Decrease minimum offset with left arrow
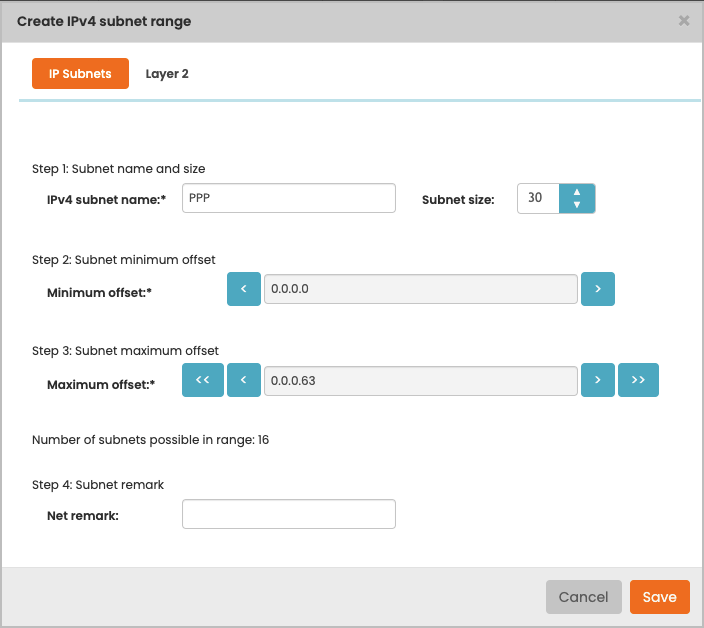 click(x=244, y=289)
